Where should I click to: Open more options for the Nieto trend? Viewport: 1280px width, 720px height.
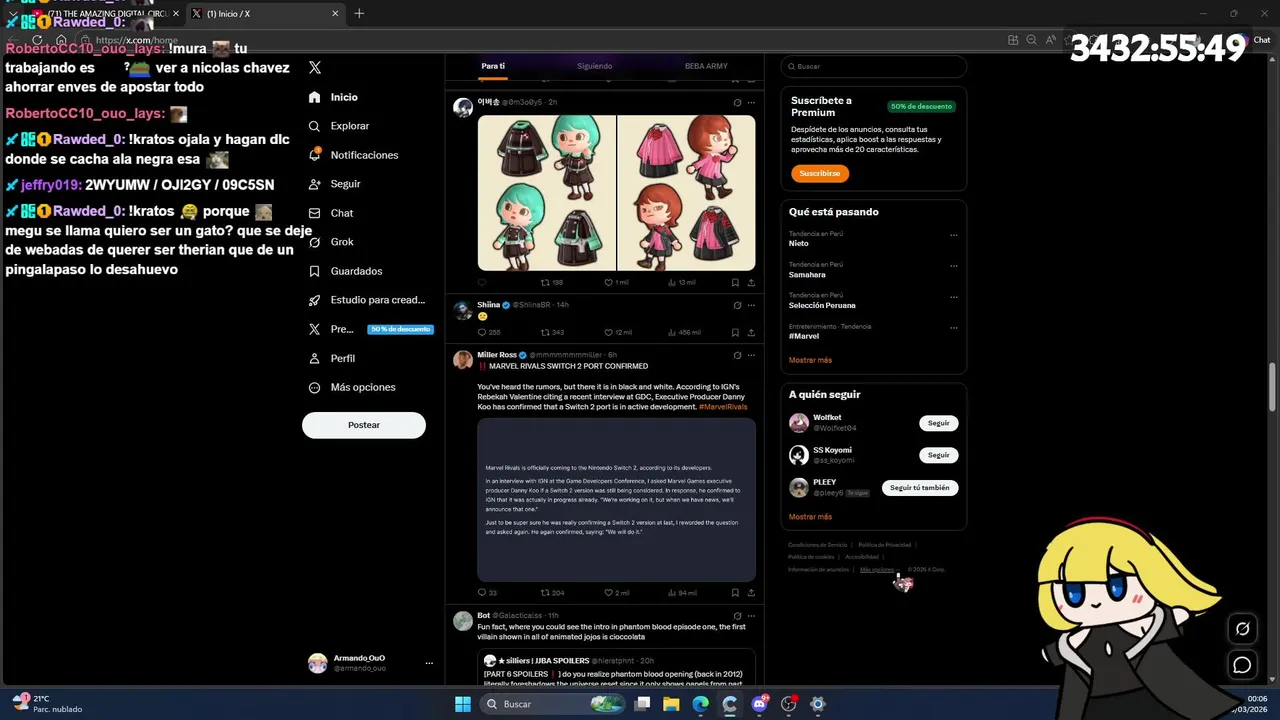953,235
